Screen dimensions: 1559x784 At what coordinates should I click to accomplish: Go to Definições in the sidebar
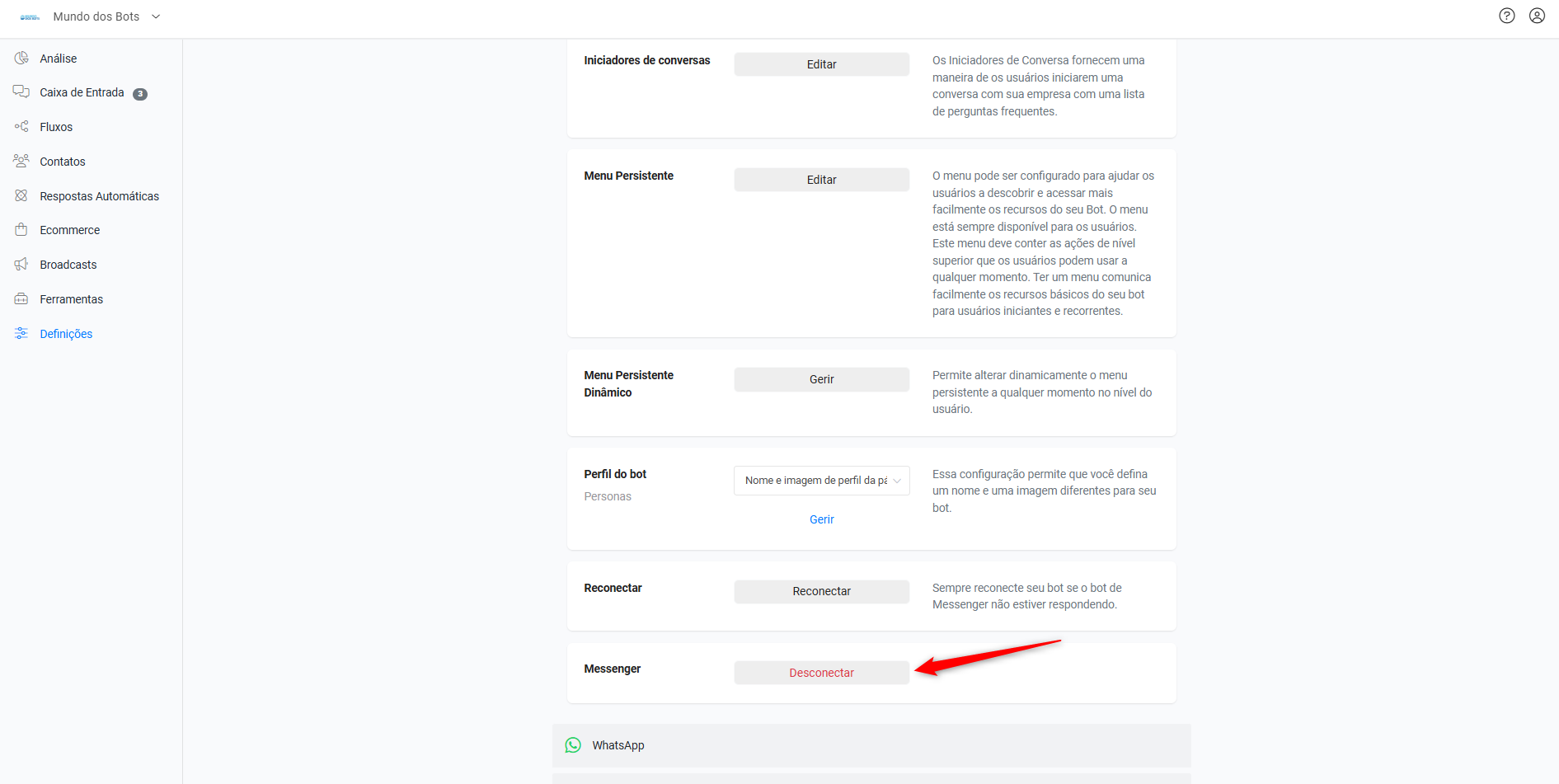(66, 334)
